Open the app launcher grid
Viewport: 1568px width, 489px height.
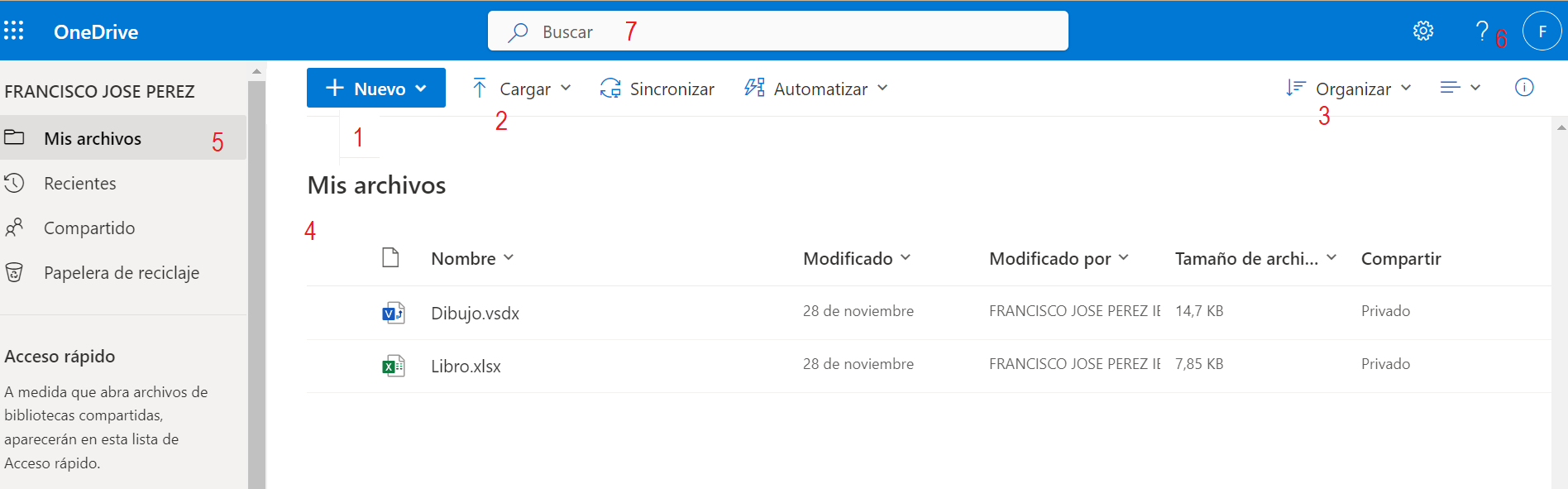click(14, 31)
